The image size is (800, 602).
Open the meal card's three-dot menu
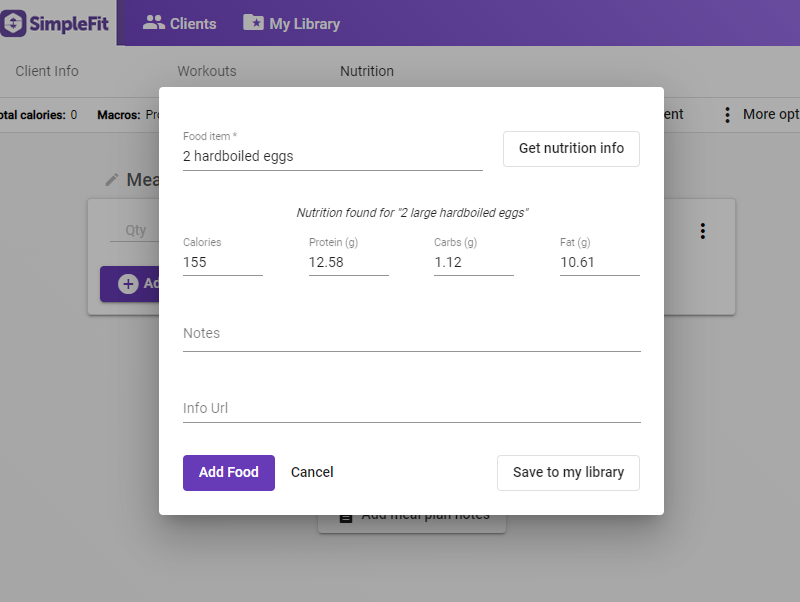[x=703, y=231]
